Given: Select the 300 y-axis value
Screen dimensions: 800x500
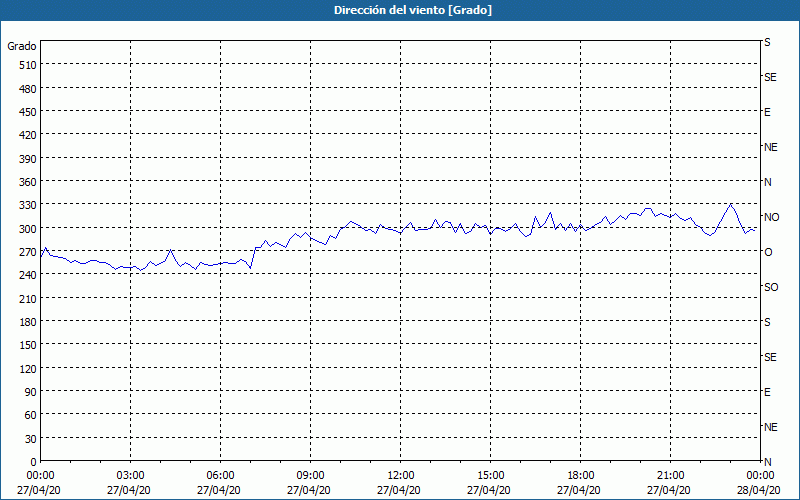Looking at the screenshot, I should click(x=28, y=229).
